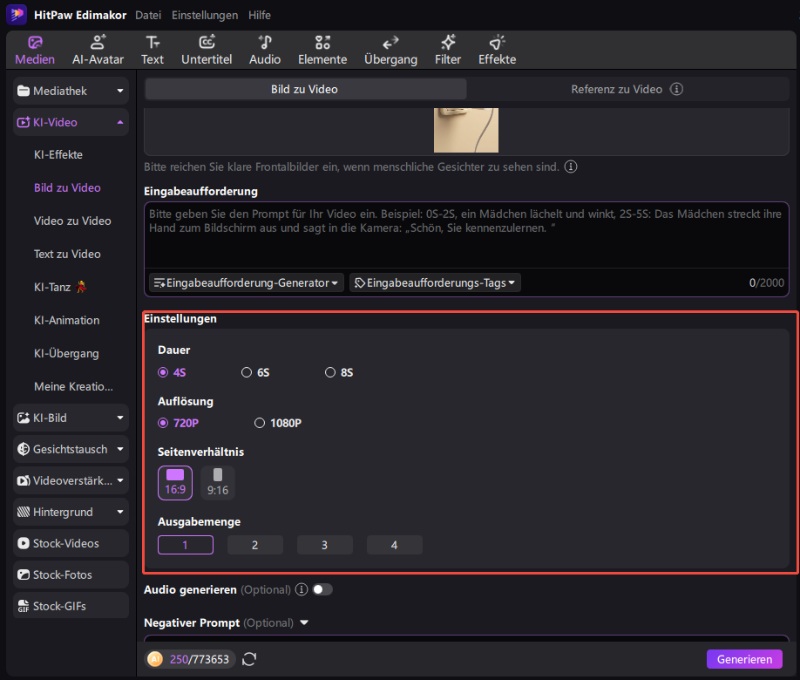Select 1080P resolution radio button

(260, 423)
